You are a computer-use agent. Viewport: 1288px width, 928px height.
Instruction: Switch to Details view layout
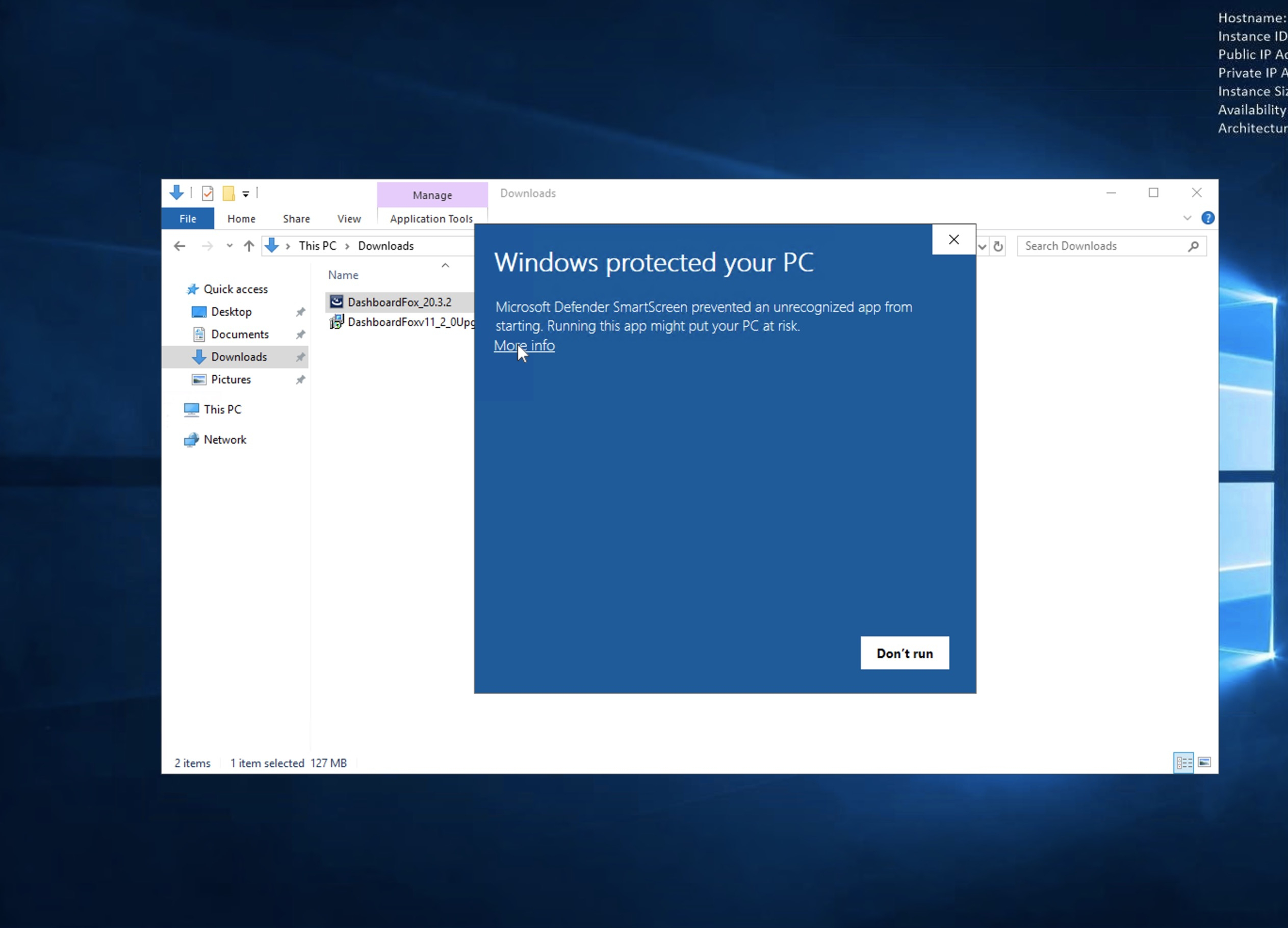pyautogui.click(x=1183, y=763)
